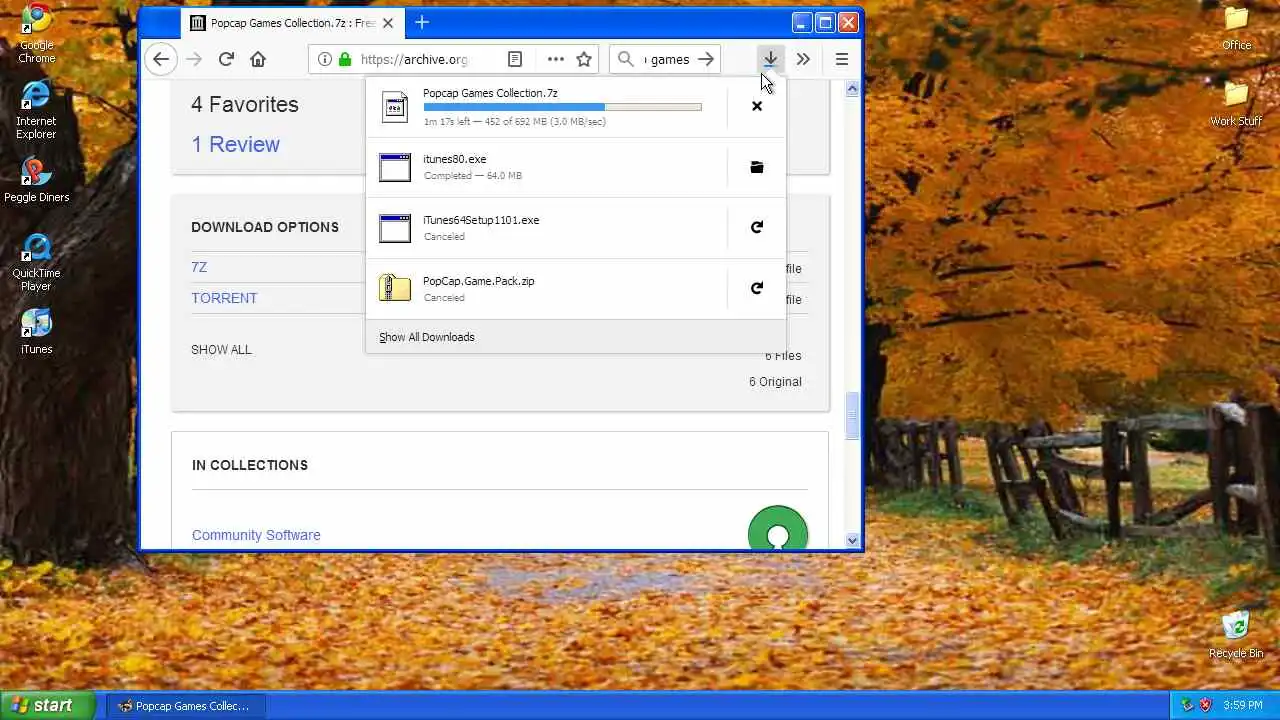Open the Windows start menu
The height and width of the screenshot is (720, 1280).
click(48, 705)
